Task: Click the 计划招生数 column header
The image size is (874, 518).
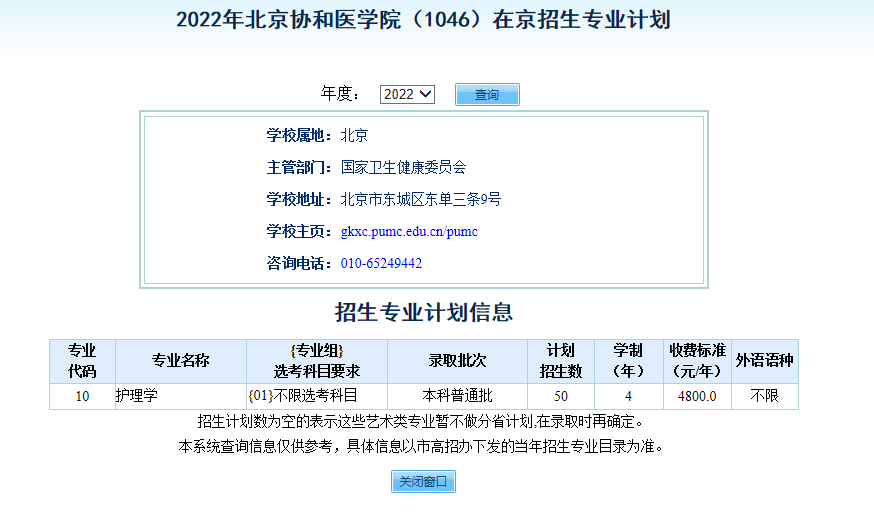Action: coord(561,361)
